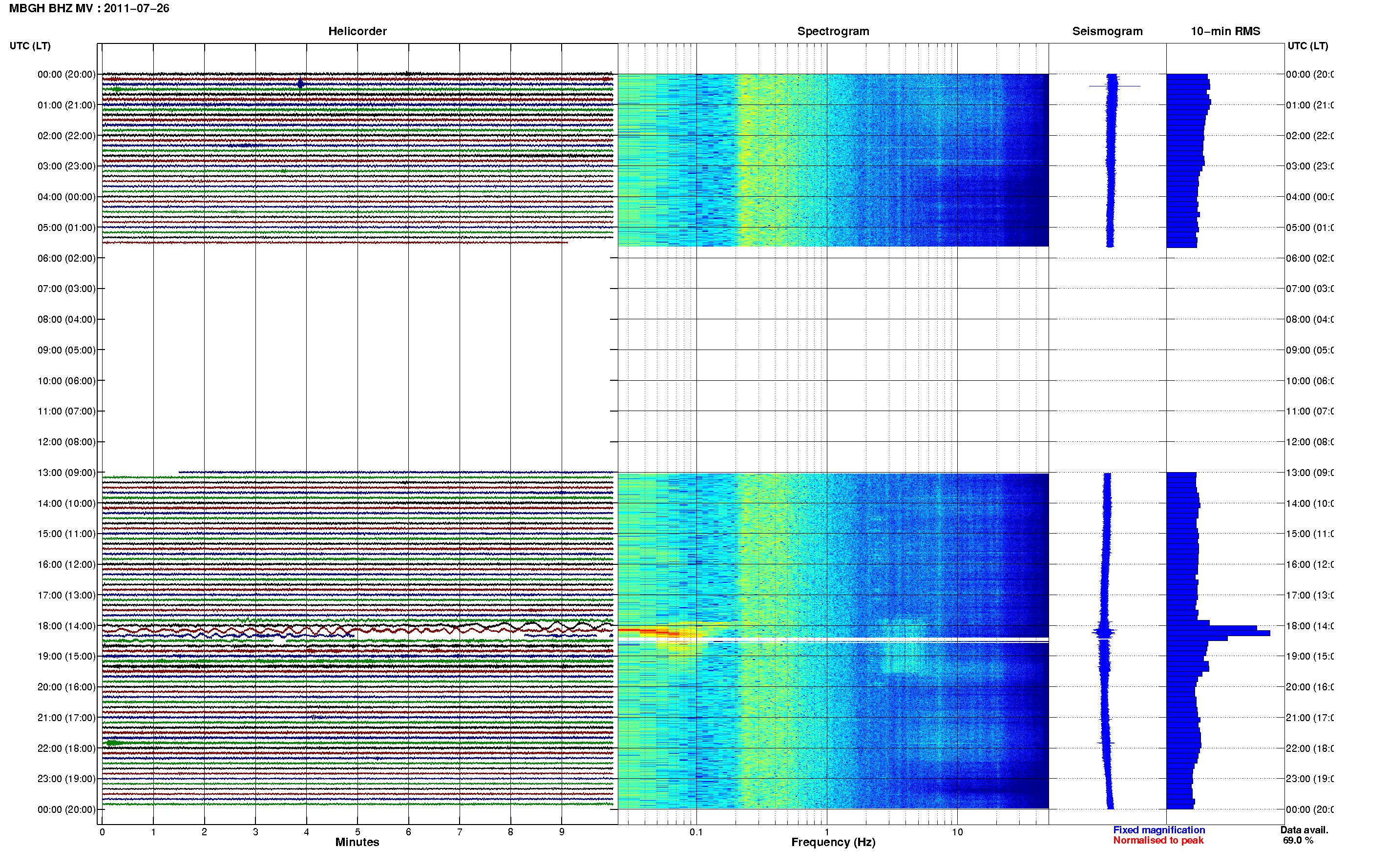Click the left 15:00 (11:00) time label

66,533
